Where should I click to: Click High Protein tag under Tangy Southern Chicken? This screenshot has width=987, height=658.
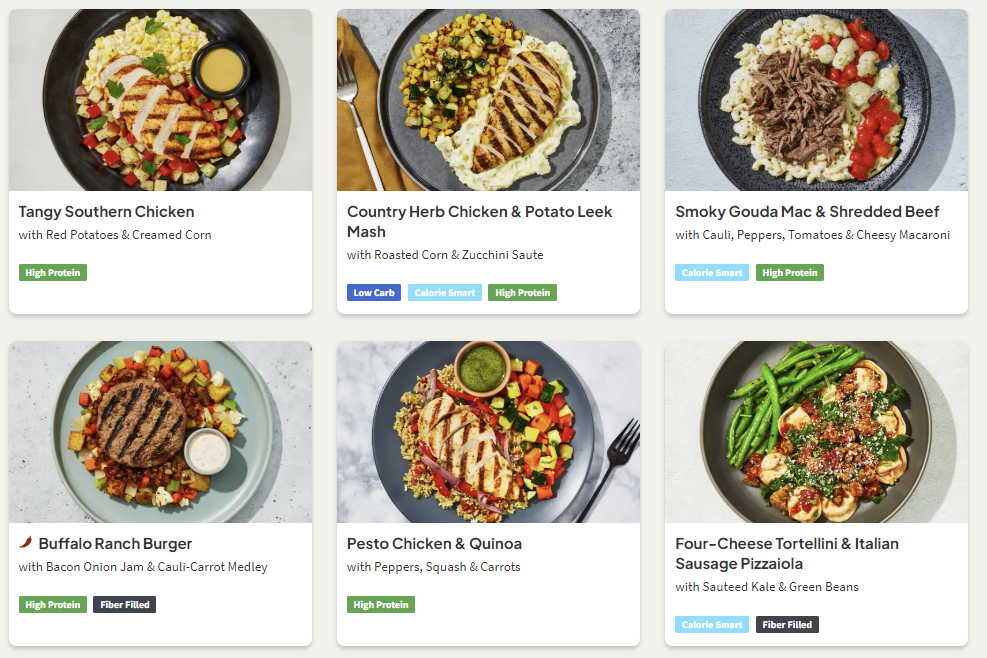[53, 273]
